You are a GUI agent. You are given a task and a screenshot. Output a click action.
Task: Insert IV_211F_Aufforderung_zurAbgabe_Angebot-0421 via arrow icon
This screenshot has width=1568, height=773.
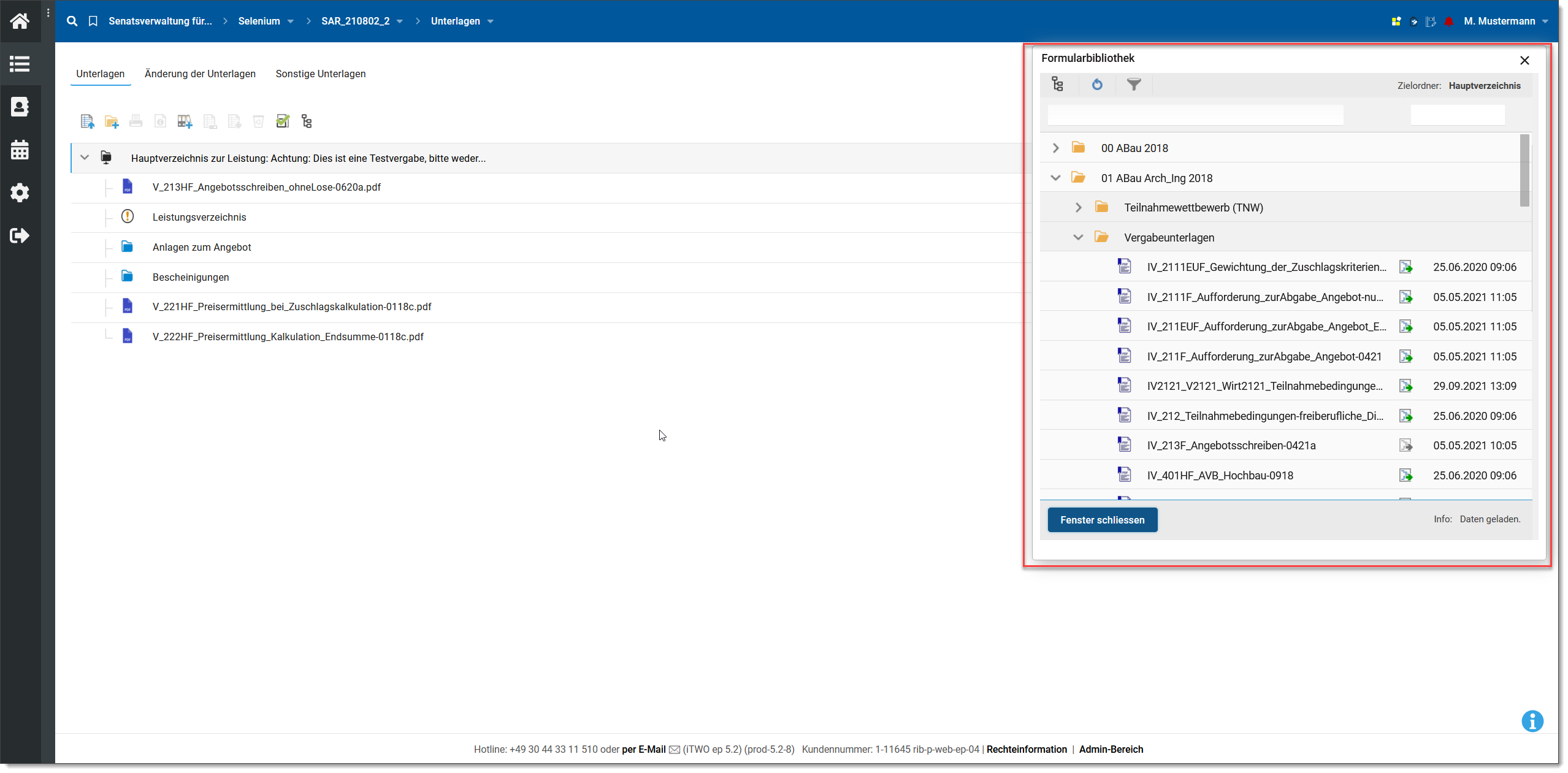click(1405, 357)
